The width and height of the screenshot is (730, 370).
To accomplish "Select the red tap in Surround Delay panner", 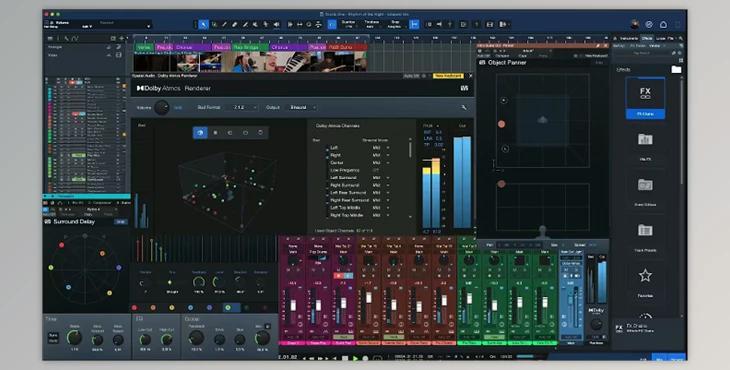I will click(61, 245).
